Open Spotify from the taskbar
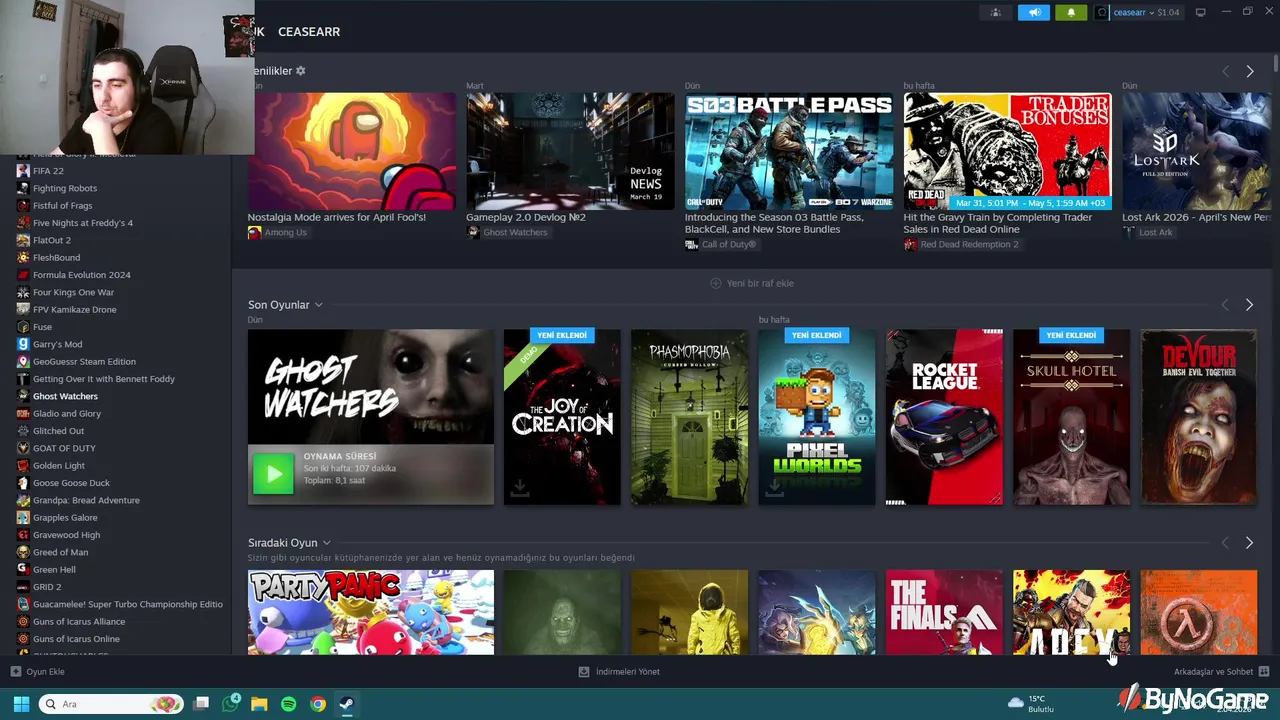The image size is (1280, 720). 288,704
